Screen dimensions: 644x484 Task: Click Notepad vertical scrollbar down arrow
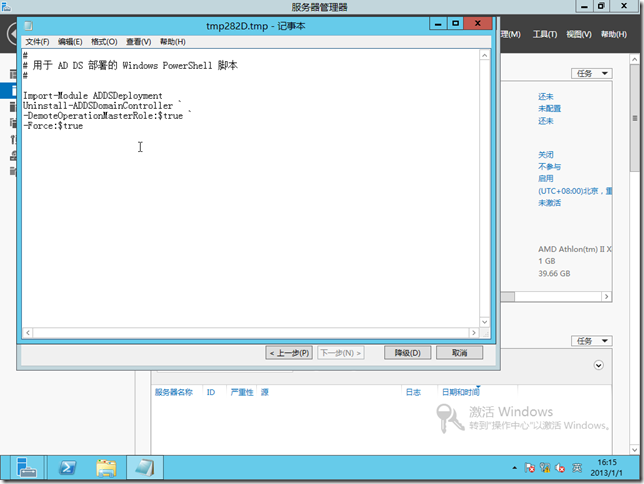(x=485, y=322)
